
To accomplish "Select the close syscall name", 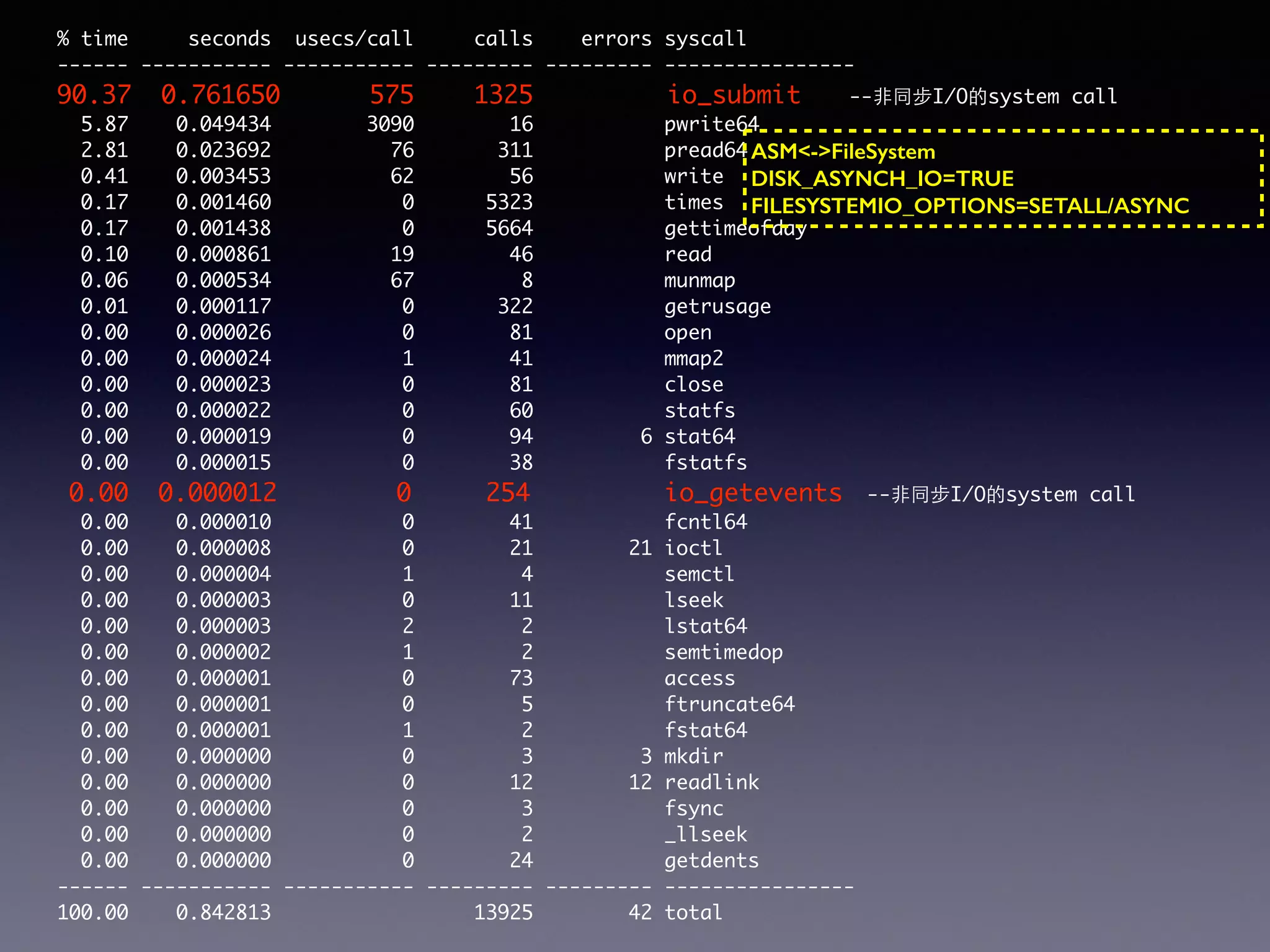I will 693,384.
